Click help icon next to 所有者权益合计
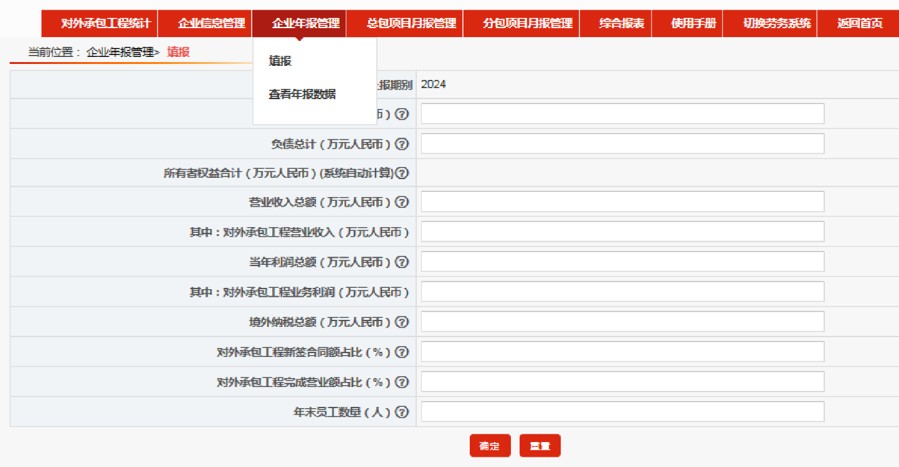This screenshot has width=899, height=467. point(403,173)
